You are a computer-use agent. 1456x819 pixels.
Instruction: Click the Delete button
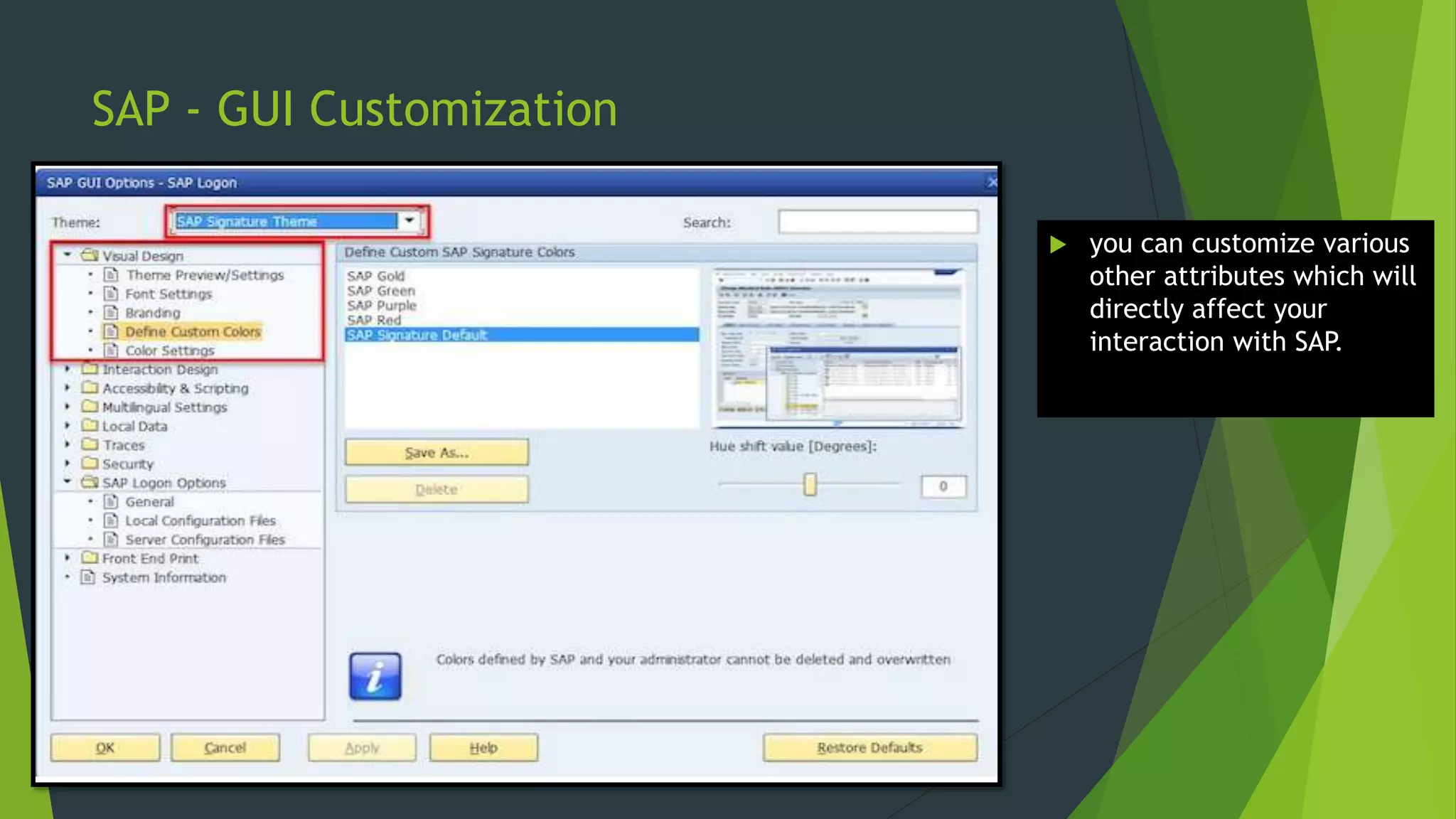click(x=437, y=490)
